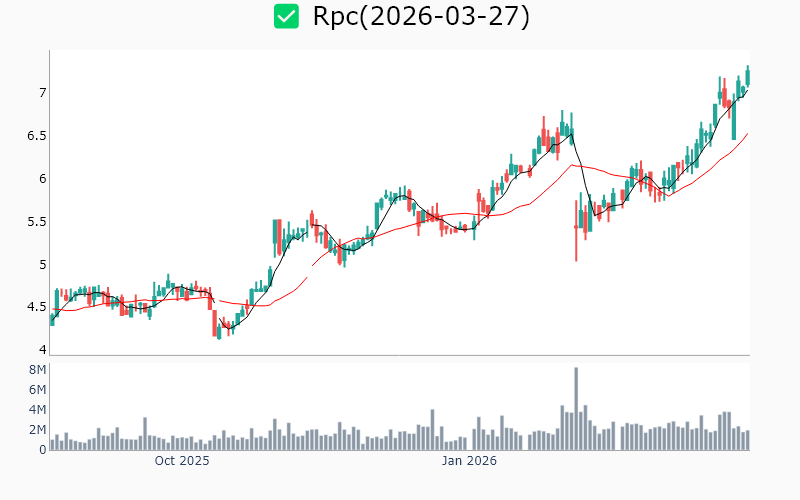Click the 5.5 price axis label
This screenshot has width=800, height=500.
pos(36,222)
